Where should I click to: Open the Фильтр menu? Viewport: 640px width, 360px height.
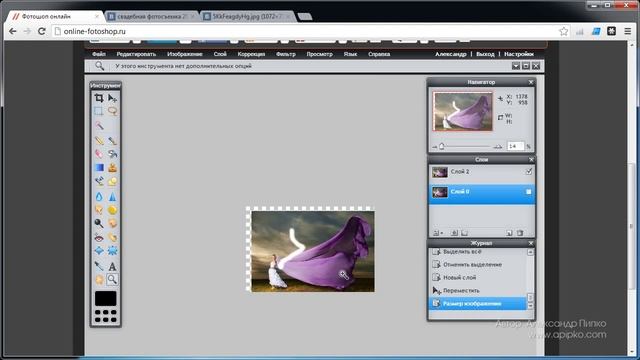286,54
